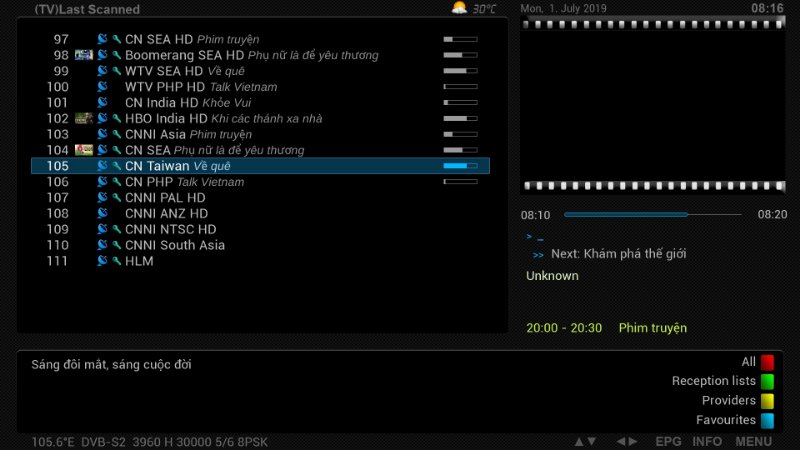
Task: Select channel HLM
Action: [260, 261]
